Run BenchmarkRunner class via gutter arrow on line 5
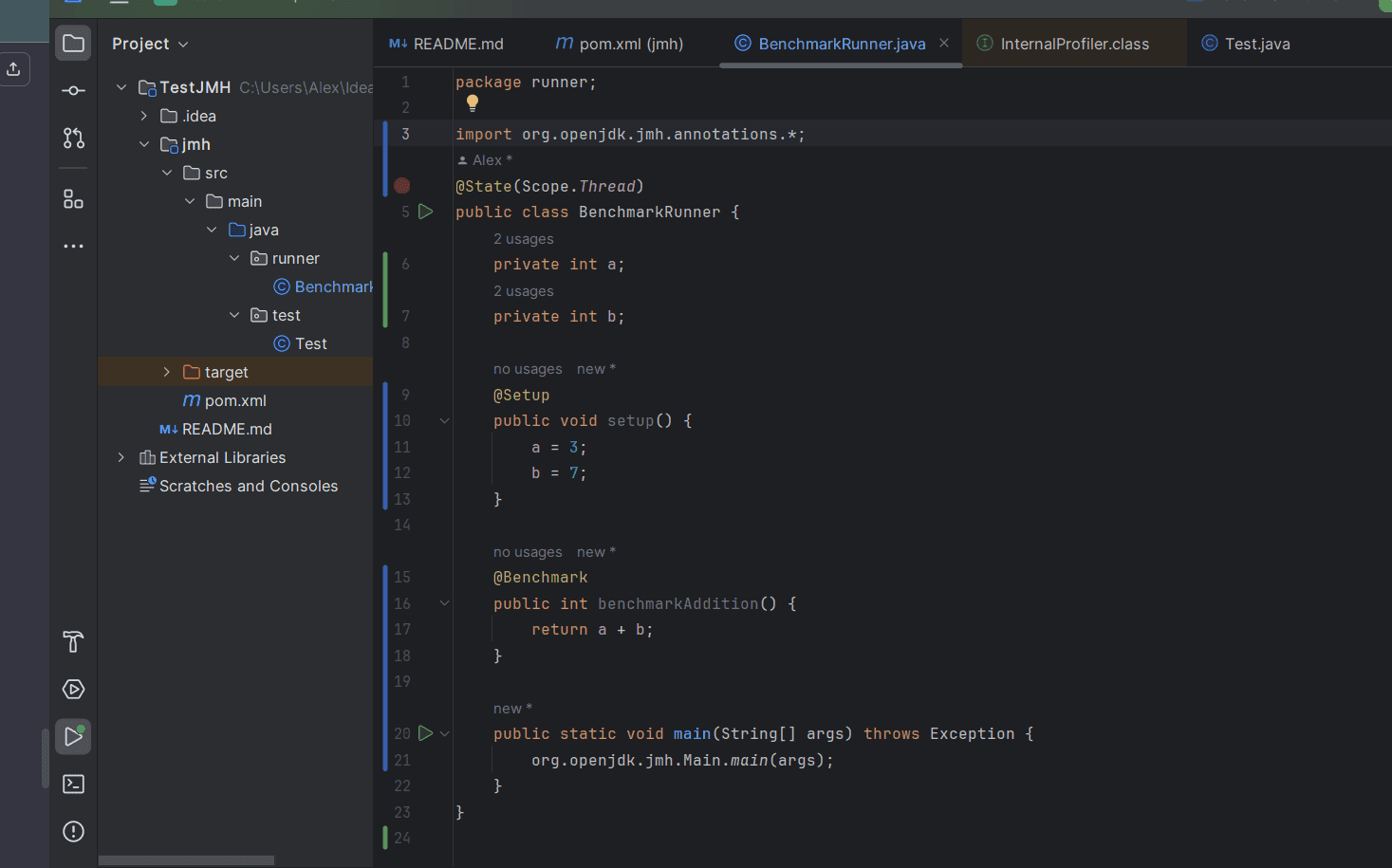 (x=426, y=212)
